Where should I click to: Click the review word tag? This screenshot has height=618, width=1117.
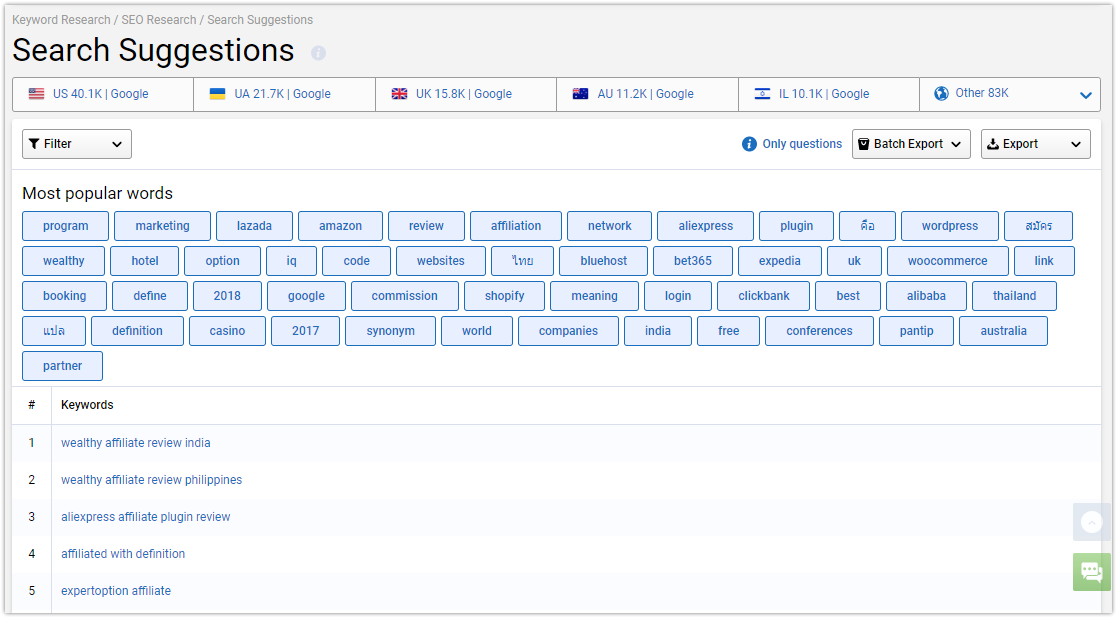[426, 226]
